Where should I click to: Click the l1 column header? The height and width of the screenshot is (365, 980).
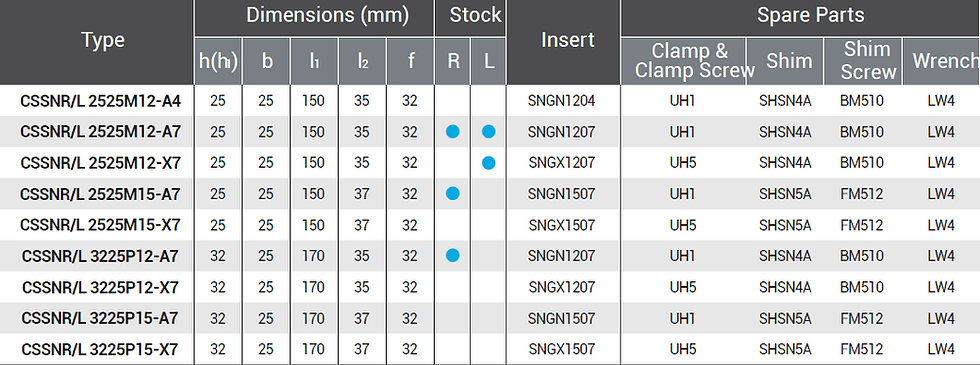(x=314, y=62)
